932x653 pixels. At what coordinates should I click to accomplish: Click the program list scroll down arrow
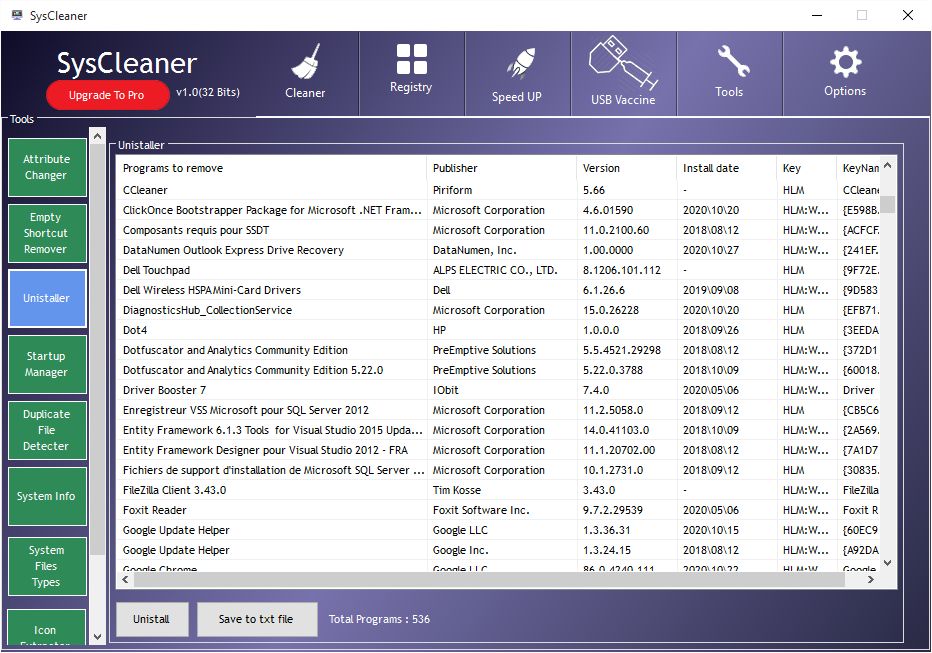[887, 563]
